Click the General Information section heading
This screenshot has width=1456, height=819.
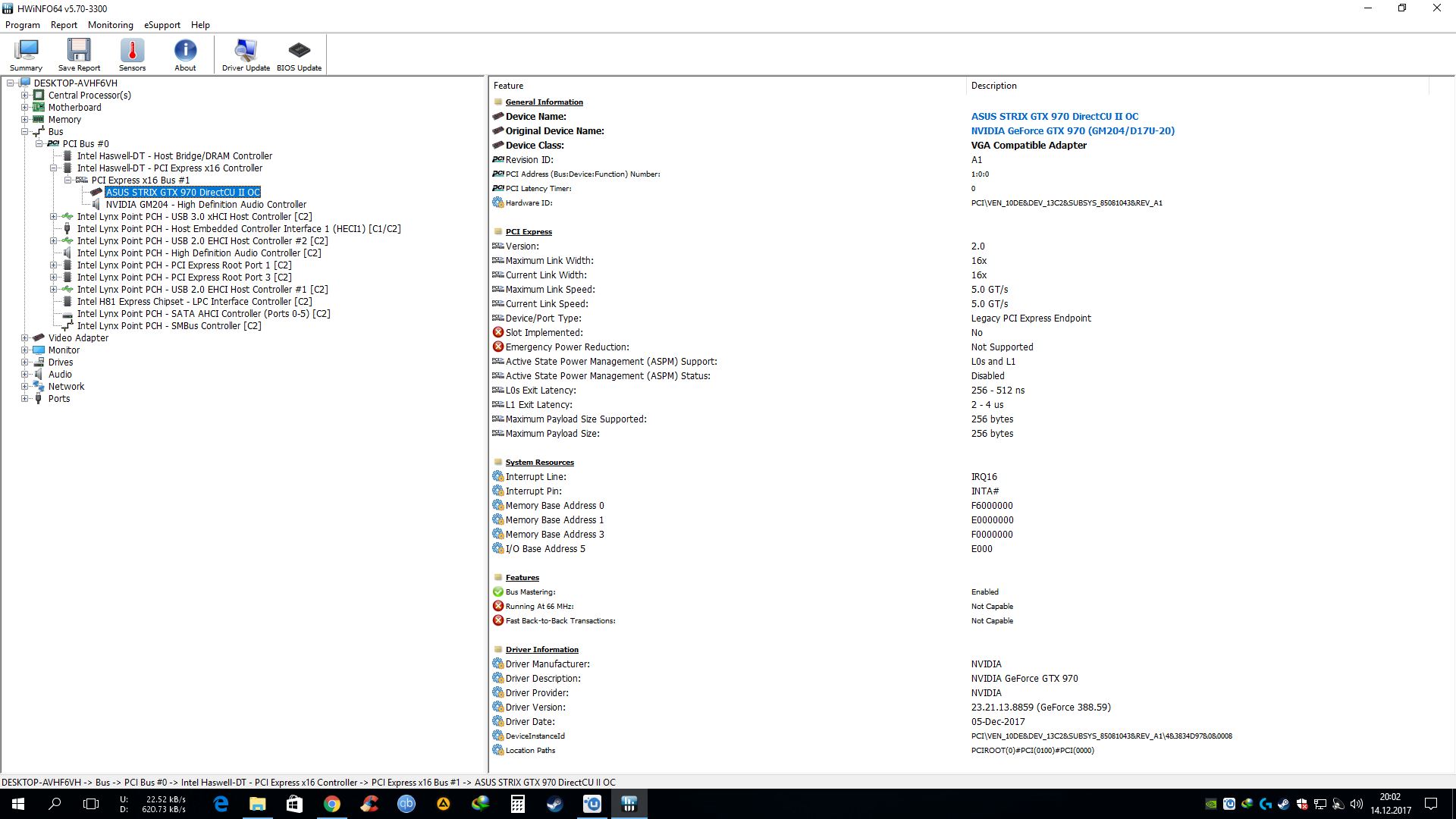pyautogui.click(x=544, y=102)
